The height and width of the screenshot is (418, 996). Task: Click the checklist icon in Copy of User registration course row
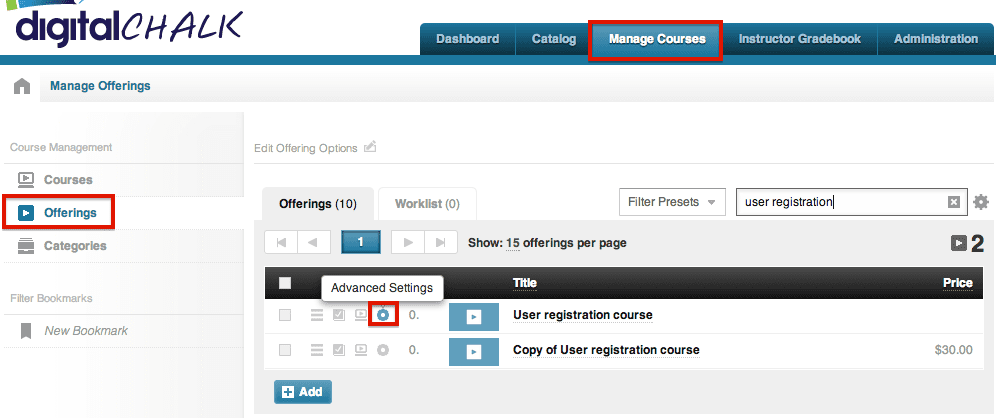point(339,349)
